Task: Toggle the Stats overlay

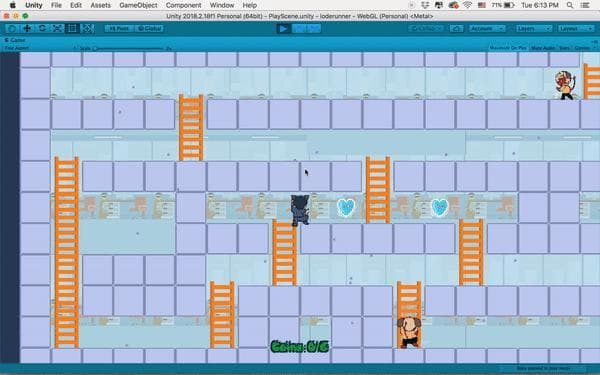Action: tap(564, 48)
